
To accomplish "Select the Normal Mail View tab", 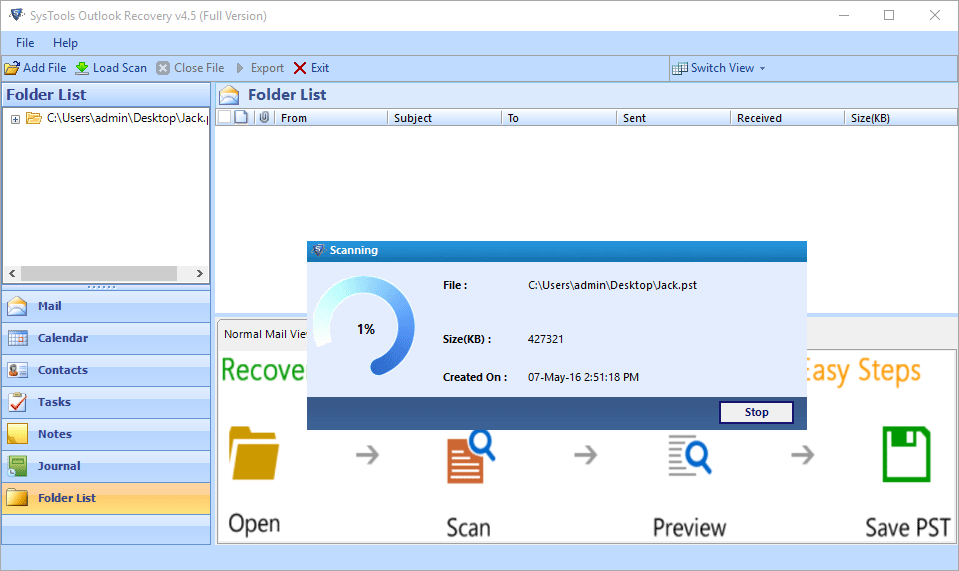I will tap(264, 334).
